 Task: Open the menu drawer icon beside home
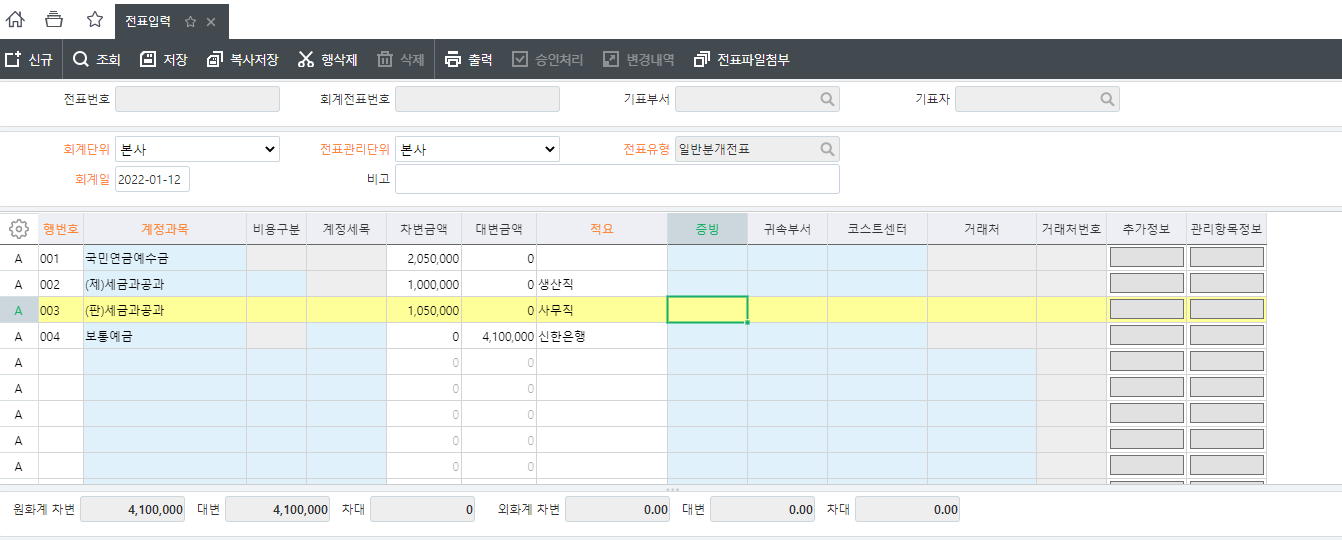click(54, 20)
